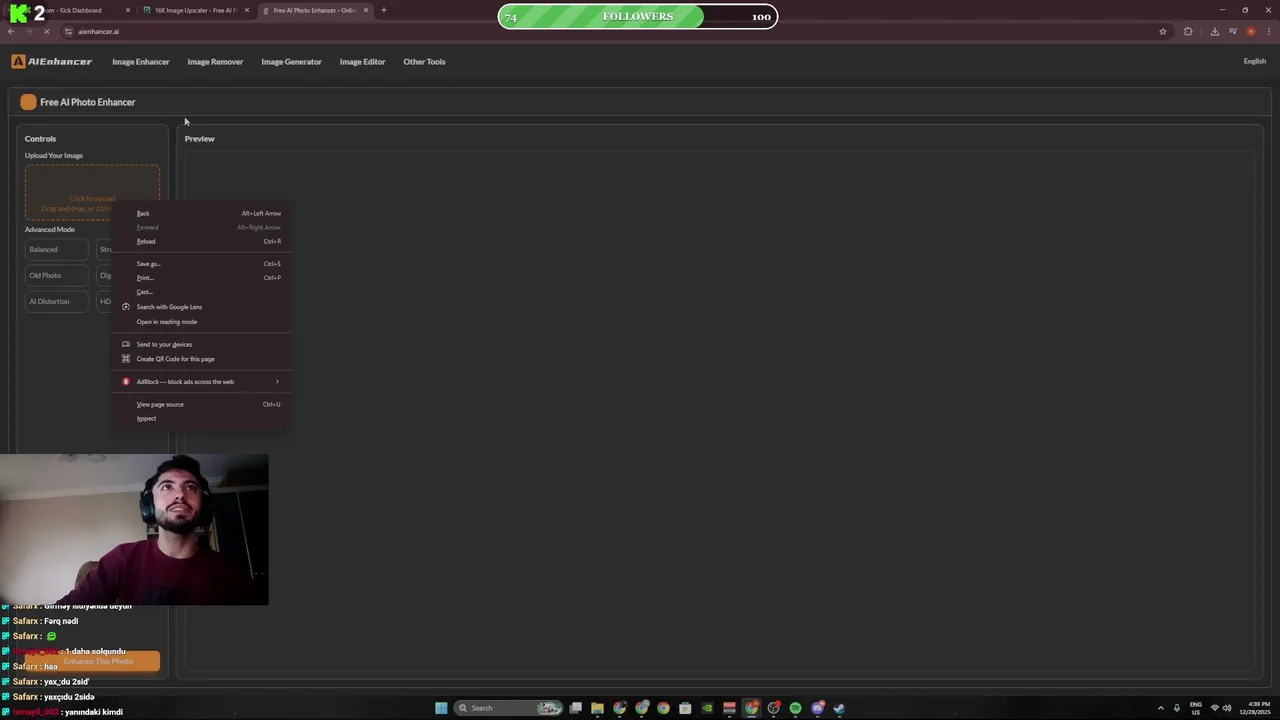1280x720 pixels.
Task: Click the taskbar Search box
Action: (509, 708)
